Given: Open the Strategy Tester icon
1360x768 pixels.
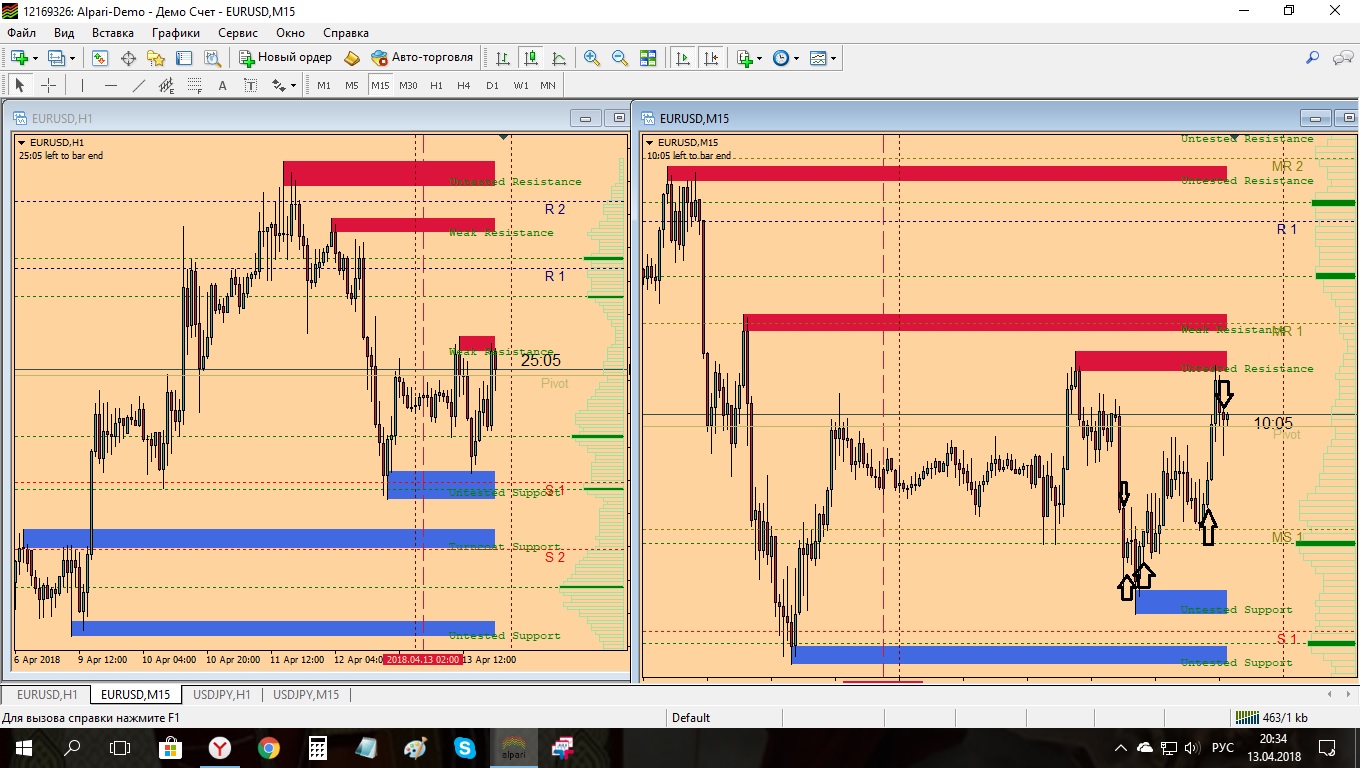Looking at the screenshot, I should coord(212,58).
